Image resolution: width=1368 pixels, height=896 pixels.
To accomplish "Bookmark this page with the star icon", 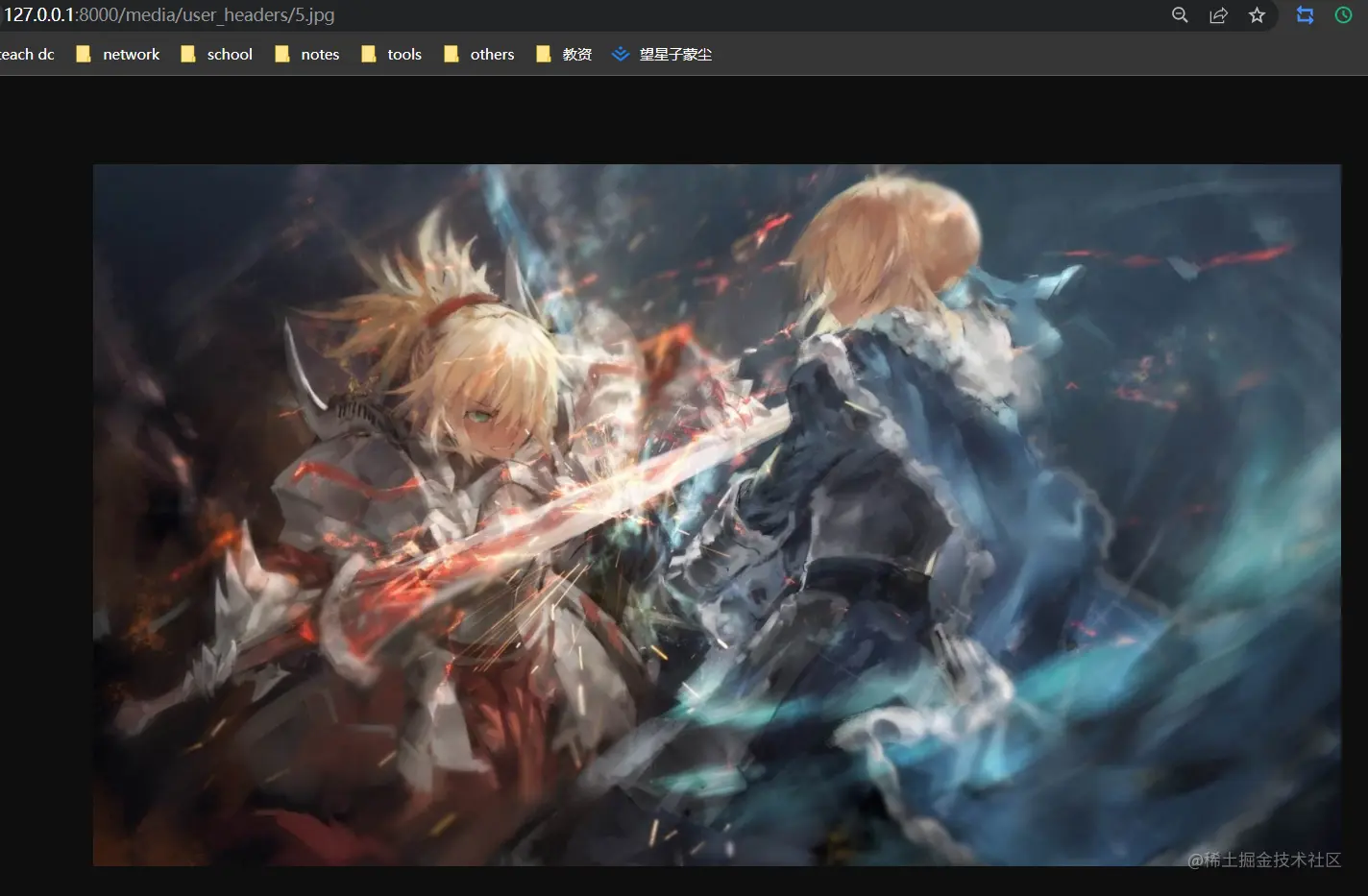I will (x=1257, y=15).
